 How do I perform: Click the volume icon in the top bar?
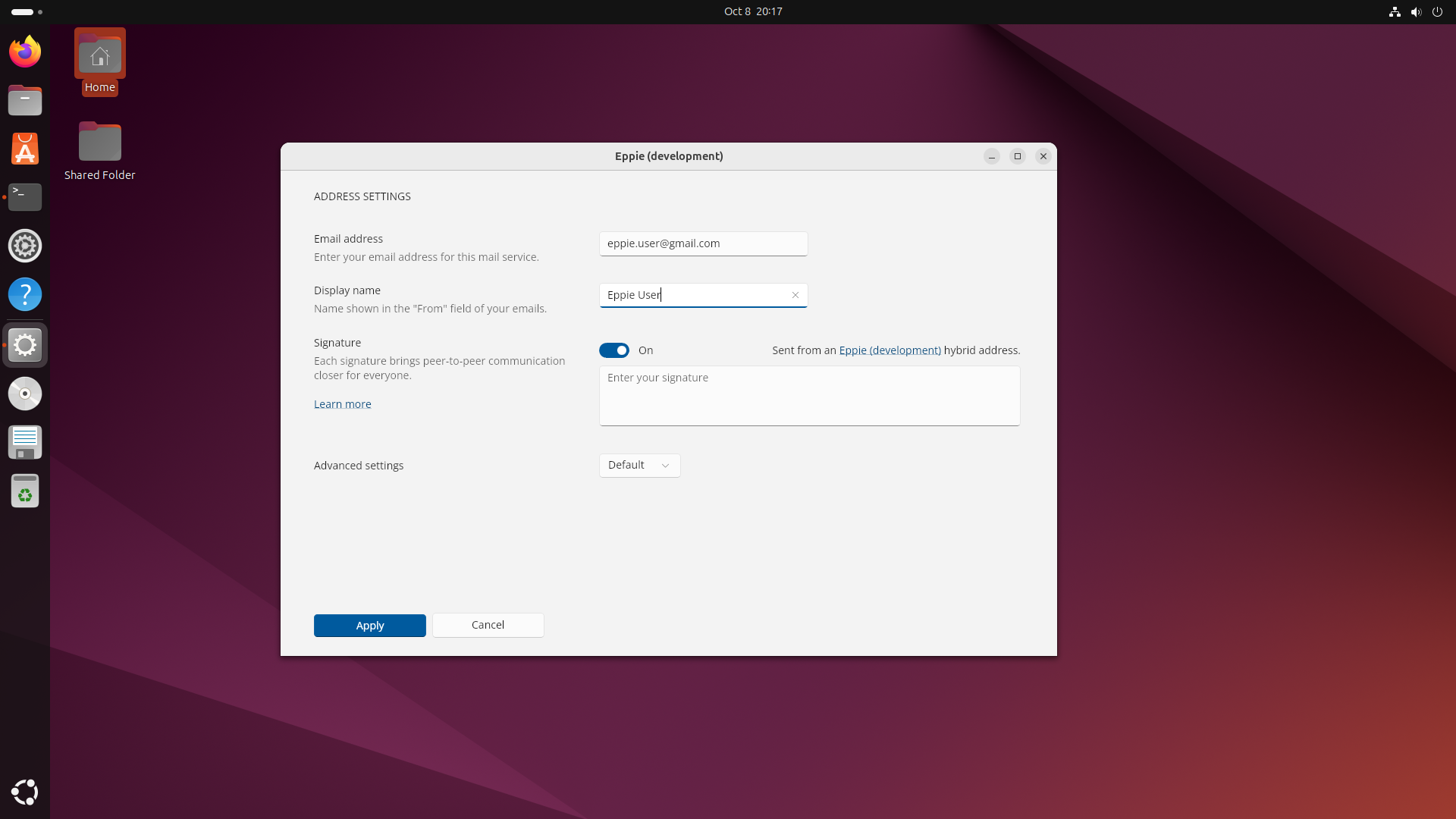1416,11
